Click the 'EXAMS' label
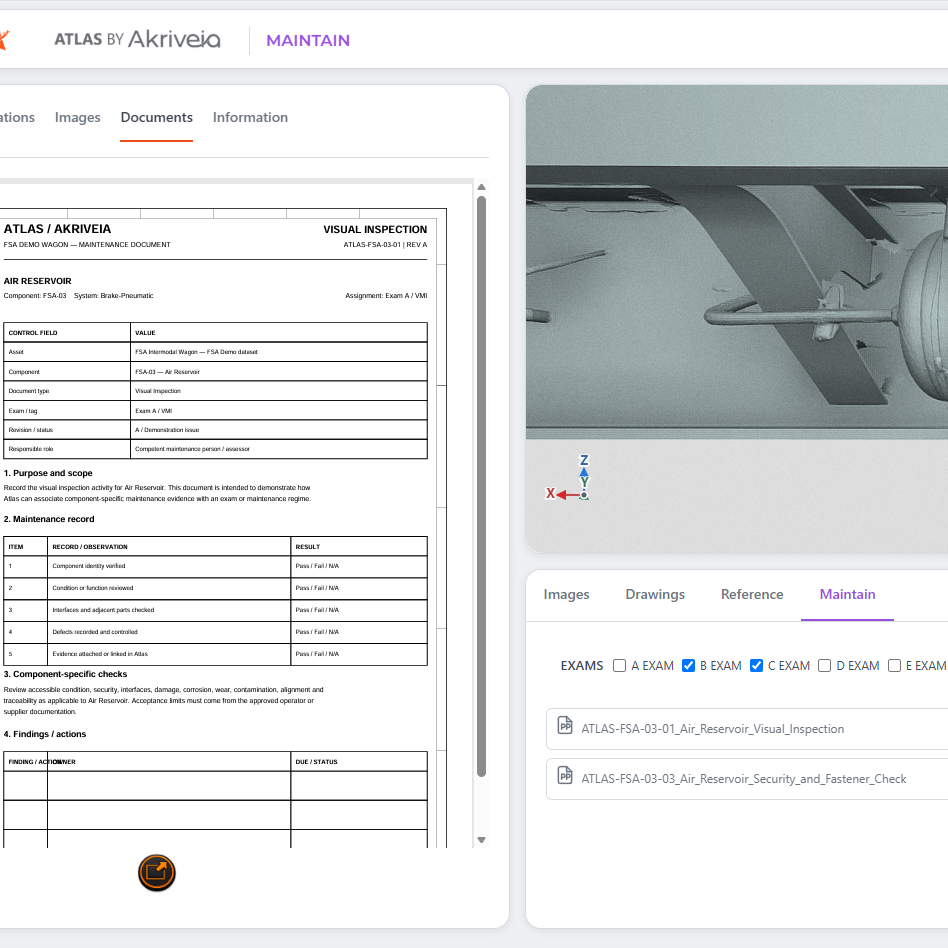 click(582, 666)
